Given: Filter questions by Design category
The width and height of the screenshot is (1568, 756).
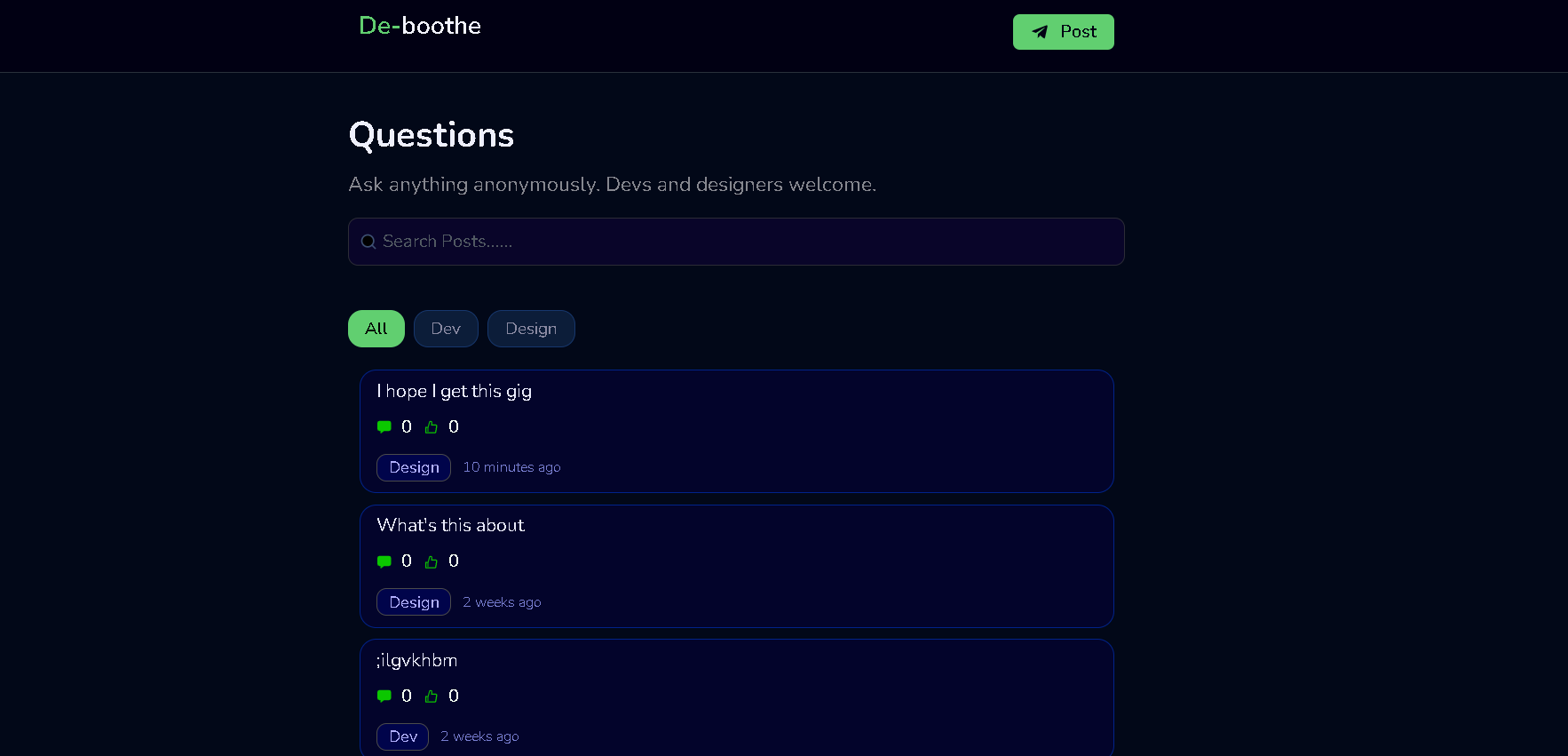Looking at the screenshot, I should (x=531, y=329).
